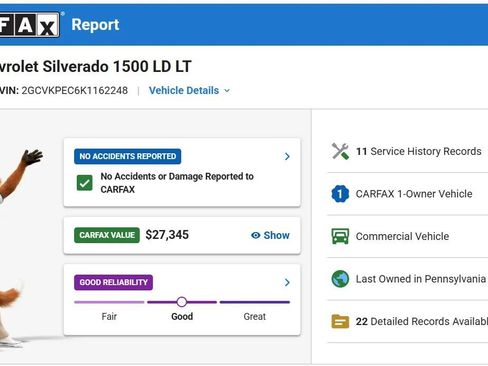This screenshot has width=488, height=366.
Task: Click the Commercial Vehicle text
Action: 402,236
